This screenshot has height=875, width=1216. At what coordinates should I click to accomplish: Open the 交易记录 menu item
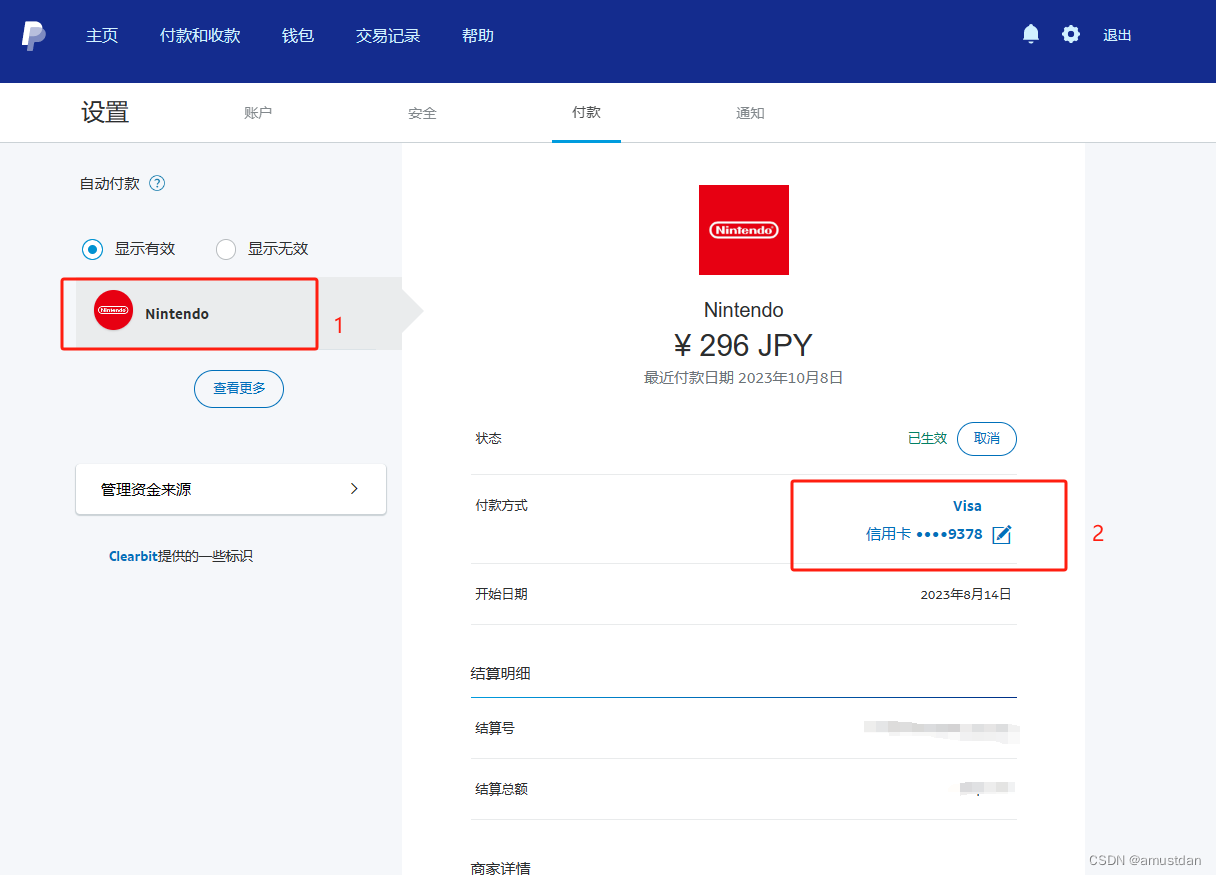(388, 35)
